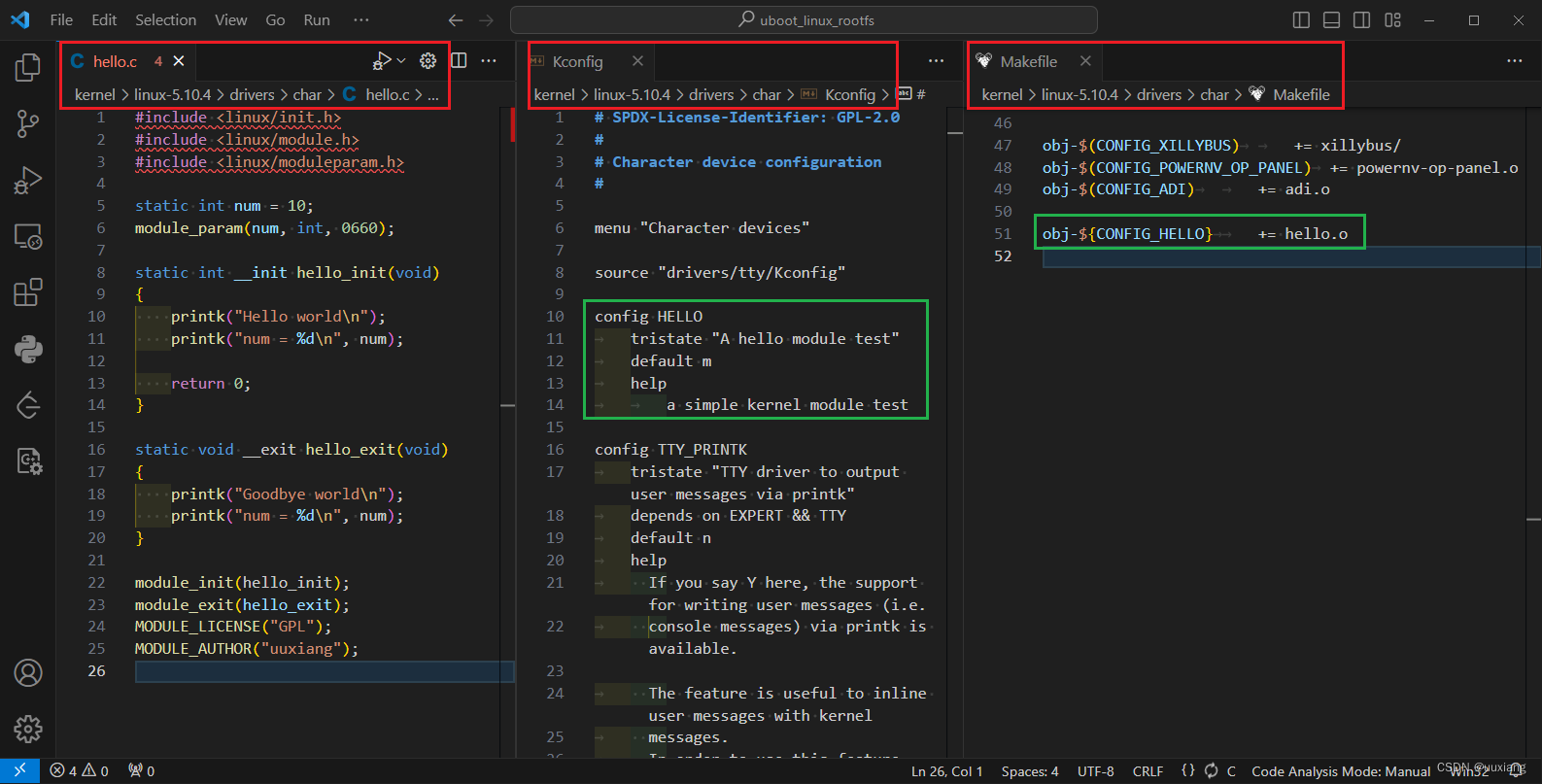
Task: Click 'char' breadcrumb in Makefile editor
Action: tap(1215, 94)
